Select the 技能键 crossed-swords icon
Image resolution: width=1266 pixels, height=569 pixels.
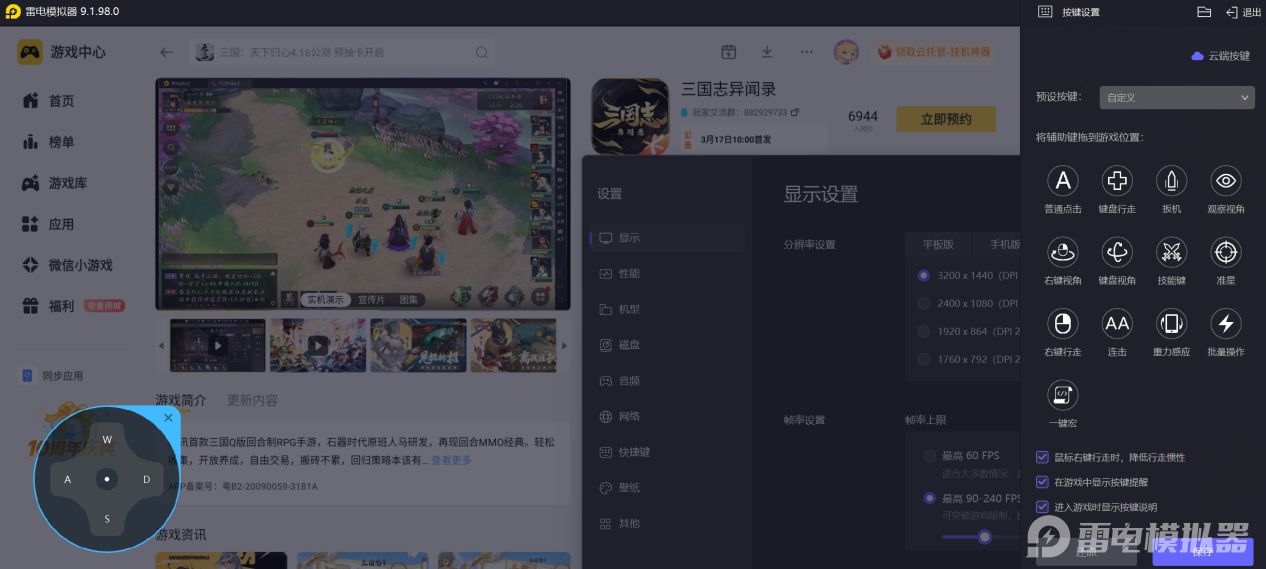[x=1171, y=252]
